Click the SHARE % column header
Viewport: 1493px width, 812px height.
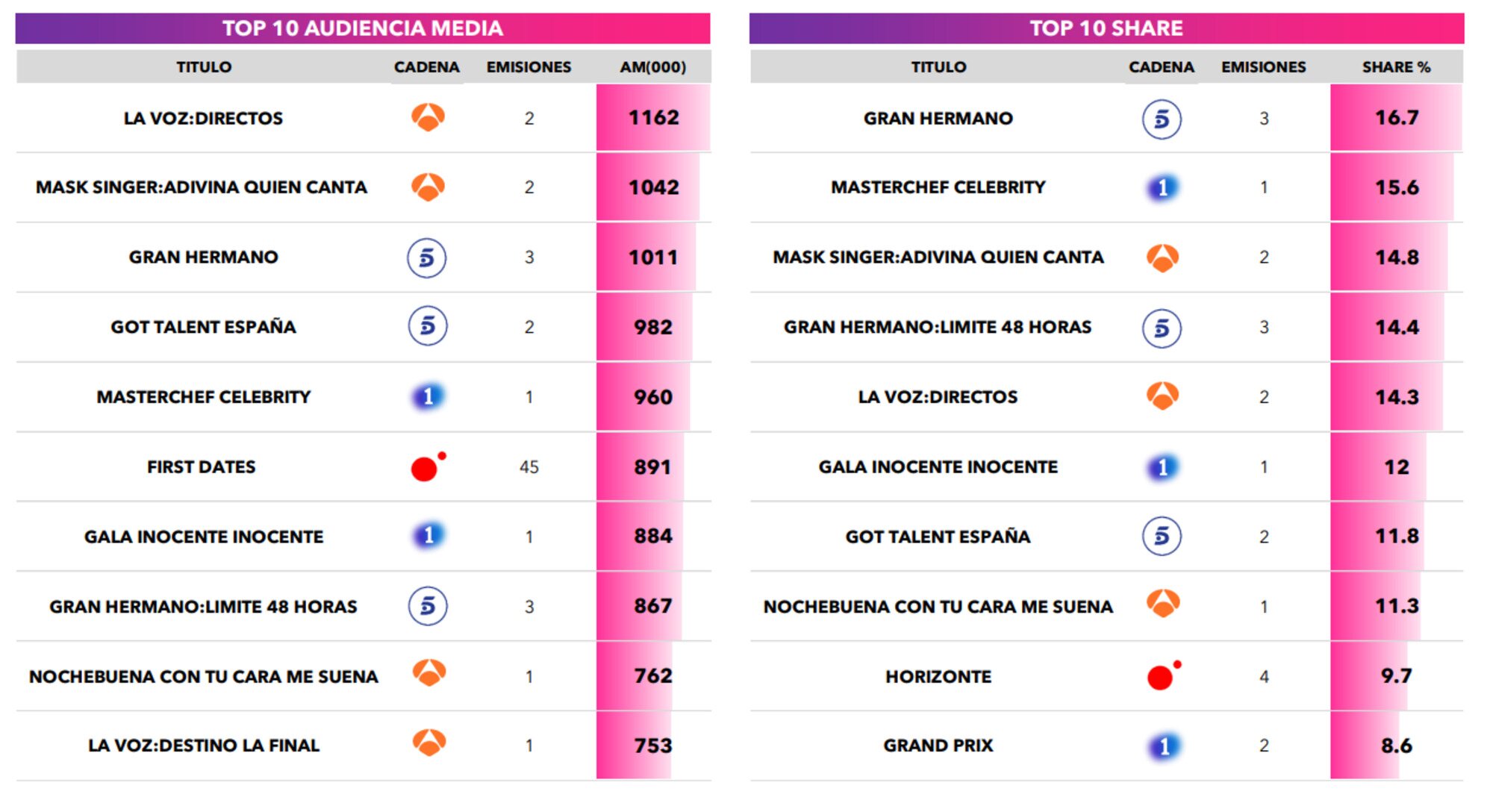[1396, 67]
